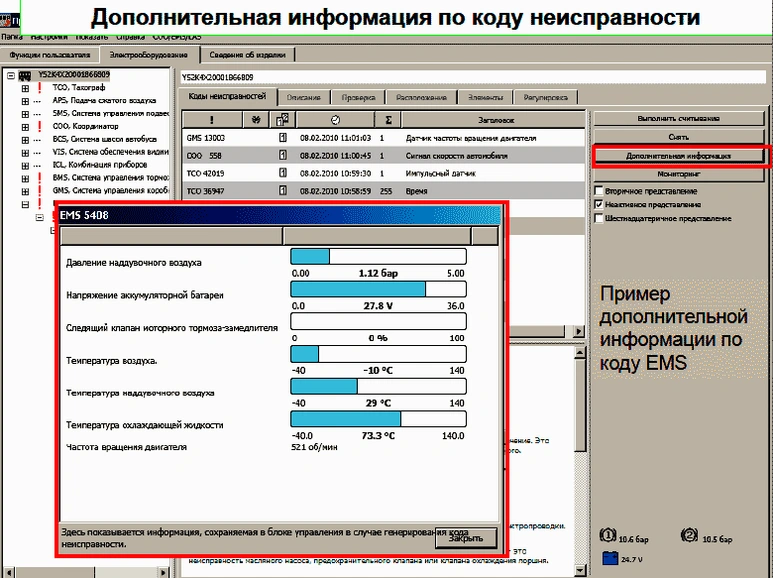Enable the Вторичное представление checkbox
773x578 pixels.
pos(599,190)
